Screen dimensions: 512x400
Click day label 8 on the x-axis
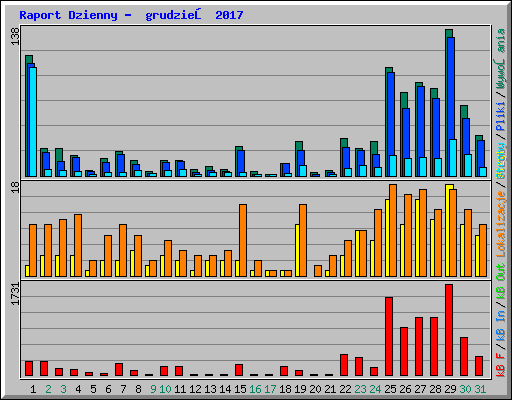[x=138, y=389]
